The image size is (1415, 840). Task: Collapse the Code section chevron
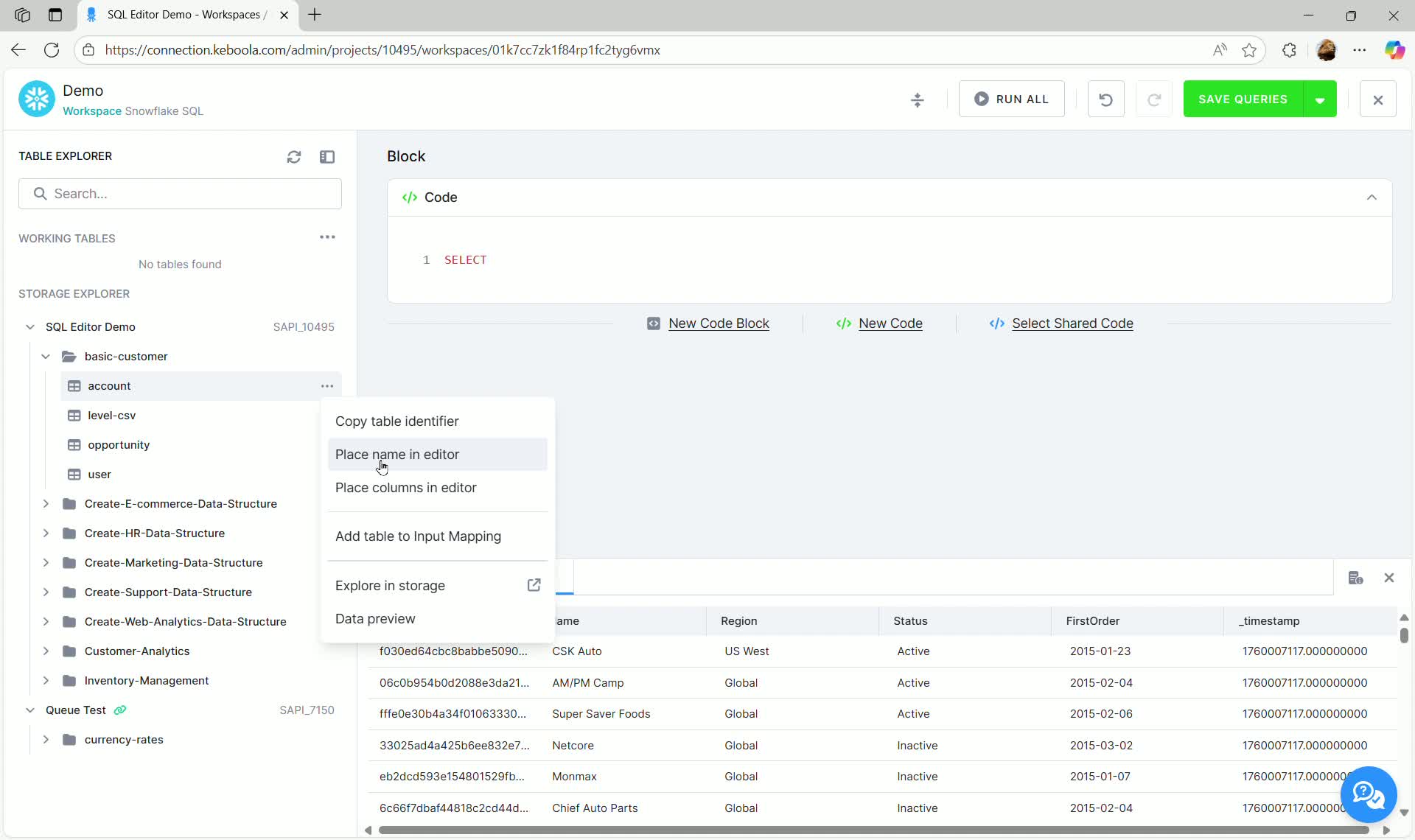tap(1372, 197)
